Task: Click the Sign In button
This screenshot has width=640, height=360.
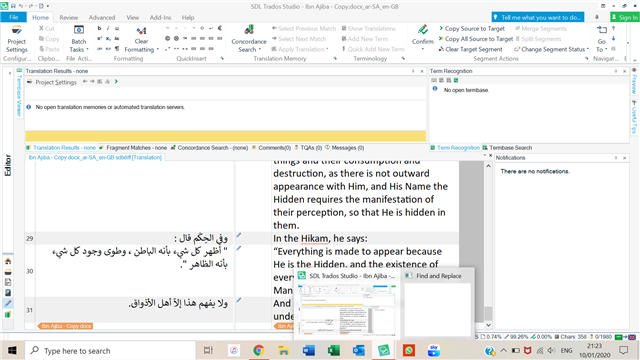Action: [x=624, y=17]
